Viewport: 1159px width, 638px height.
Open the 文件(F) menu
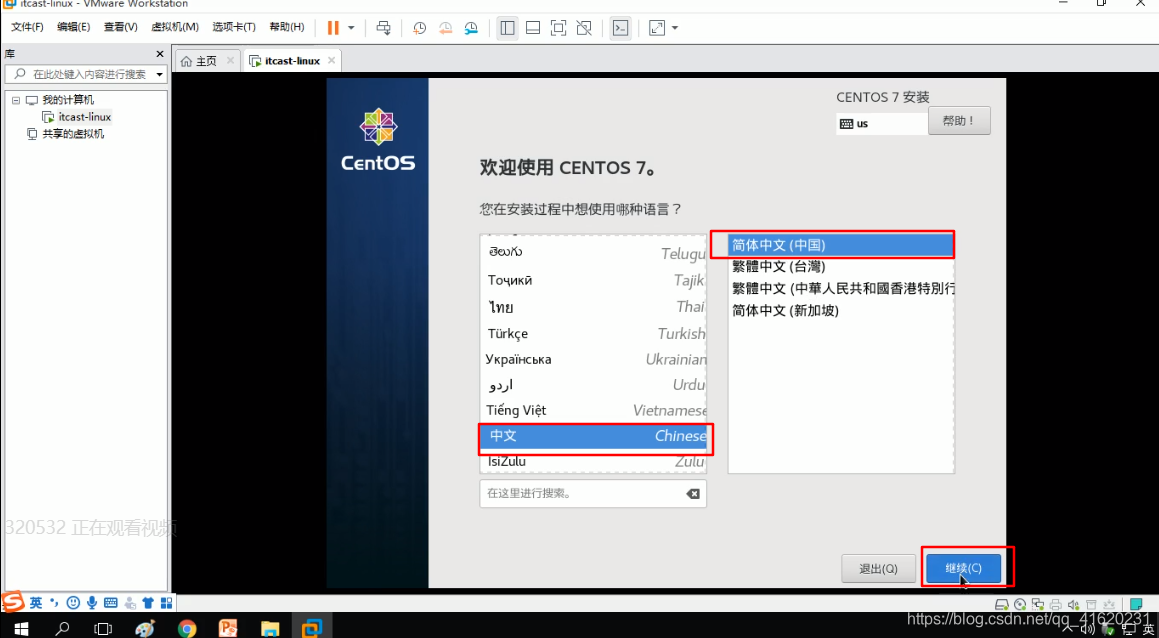[27, 27]
